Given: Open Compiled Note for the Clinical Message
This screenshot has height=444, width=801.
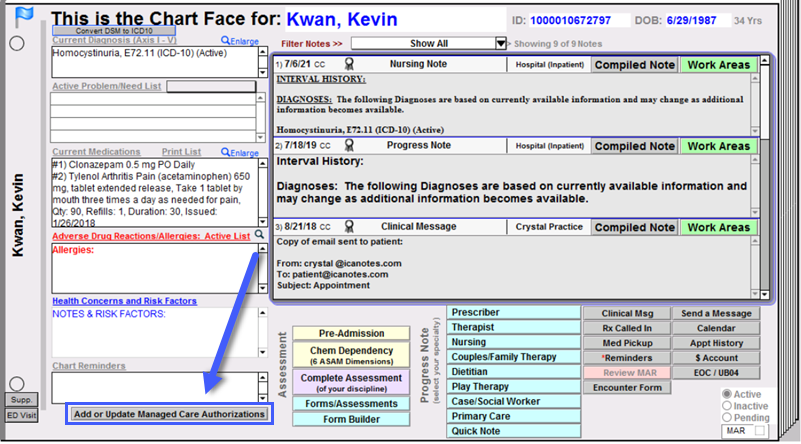Looking at the screenshot, I should [x=634, y=227].
